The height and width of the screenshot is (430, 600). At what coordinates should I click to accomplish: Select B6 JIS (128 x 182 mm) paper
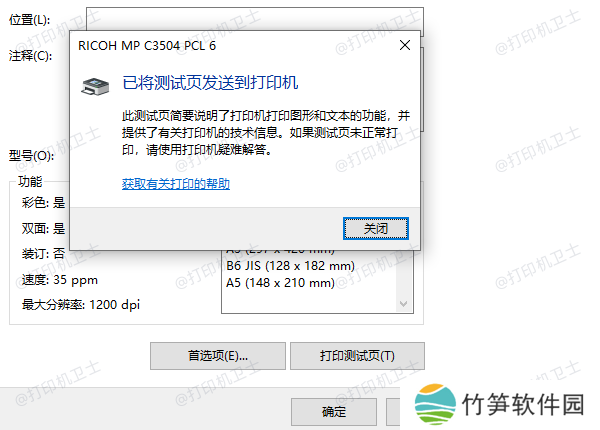click(x=290, y=265)
